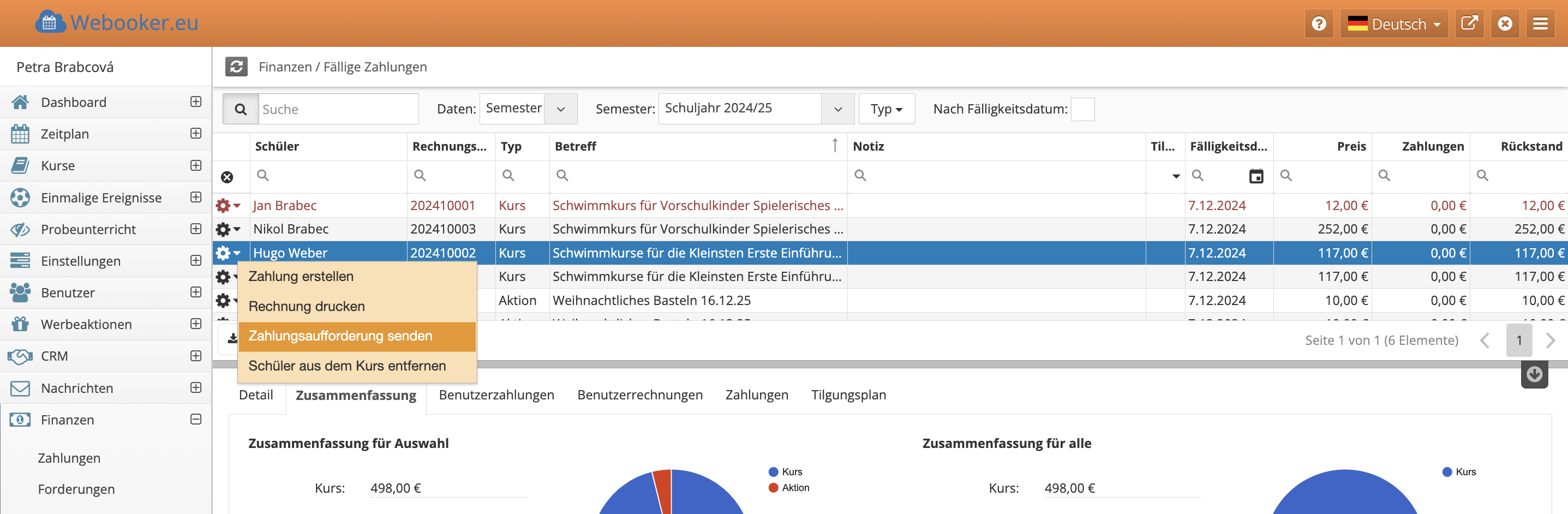
Task: Click the Werbeaktionen gift icon
Action: pos(20,325)
